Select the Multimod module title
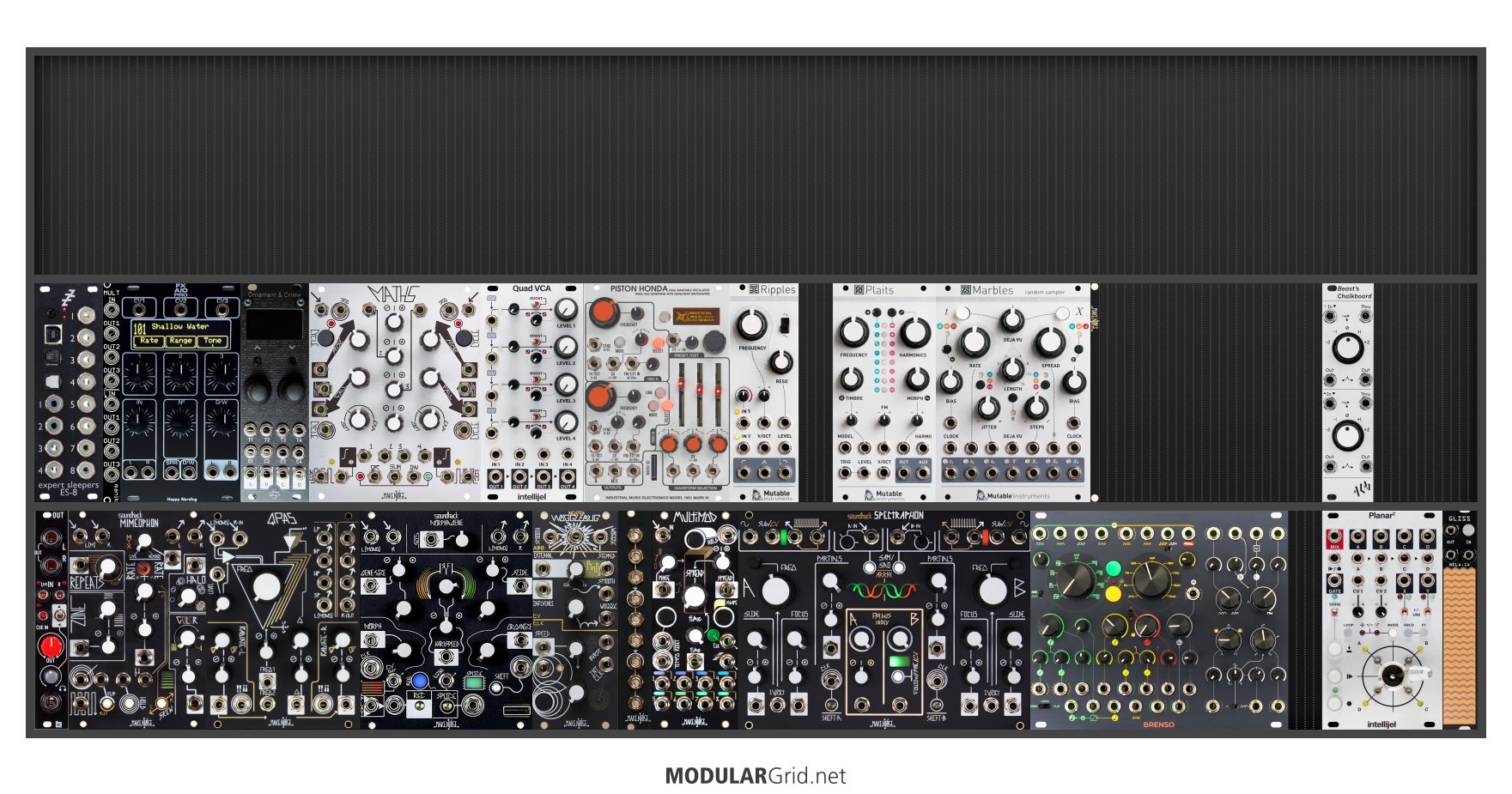This screenshot has width=1512, height=794. coord(695,518)
